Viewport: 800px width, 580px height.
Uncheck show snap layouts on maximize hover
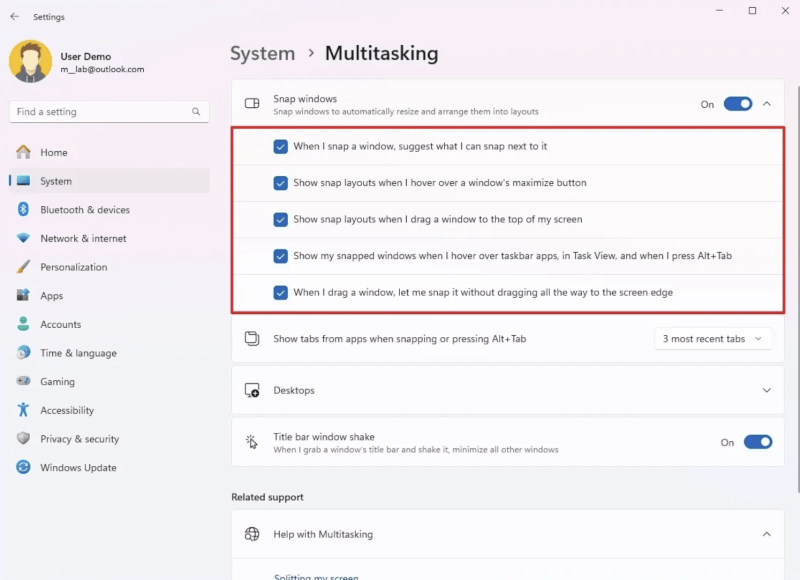pyautogui.click(x=280, y=183)
